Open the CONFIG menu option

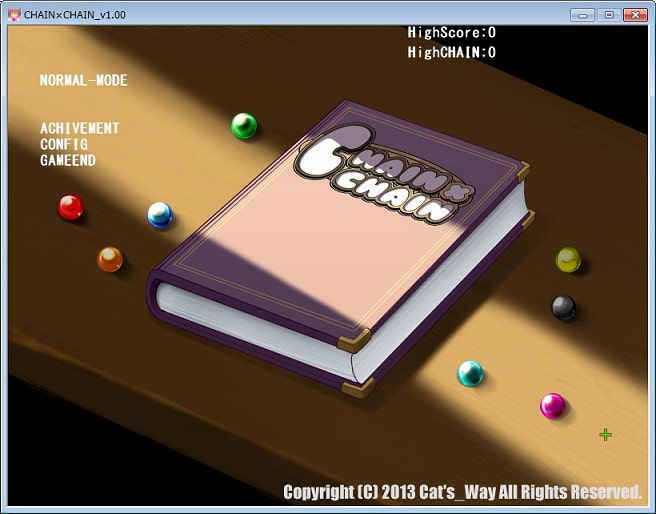64,144
